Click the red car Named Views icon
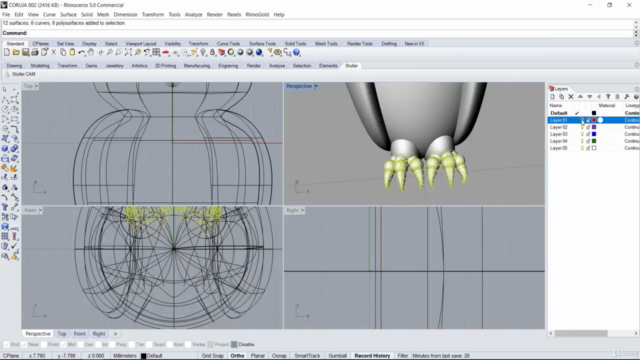The image size is (640, 360). coord(165,52)
